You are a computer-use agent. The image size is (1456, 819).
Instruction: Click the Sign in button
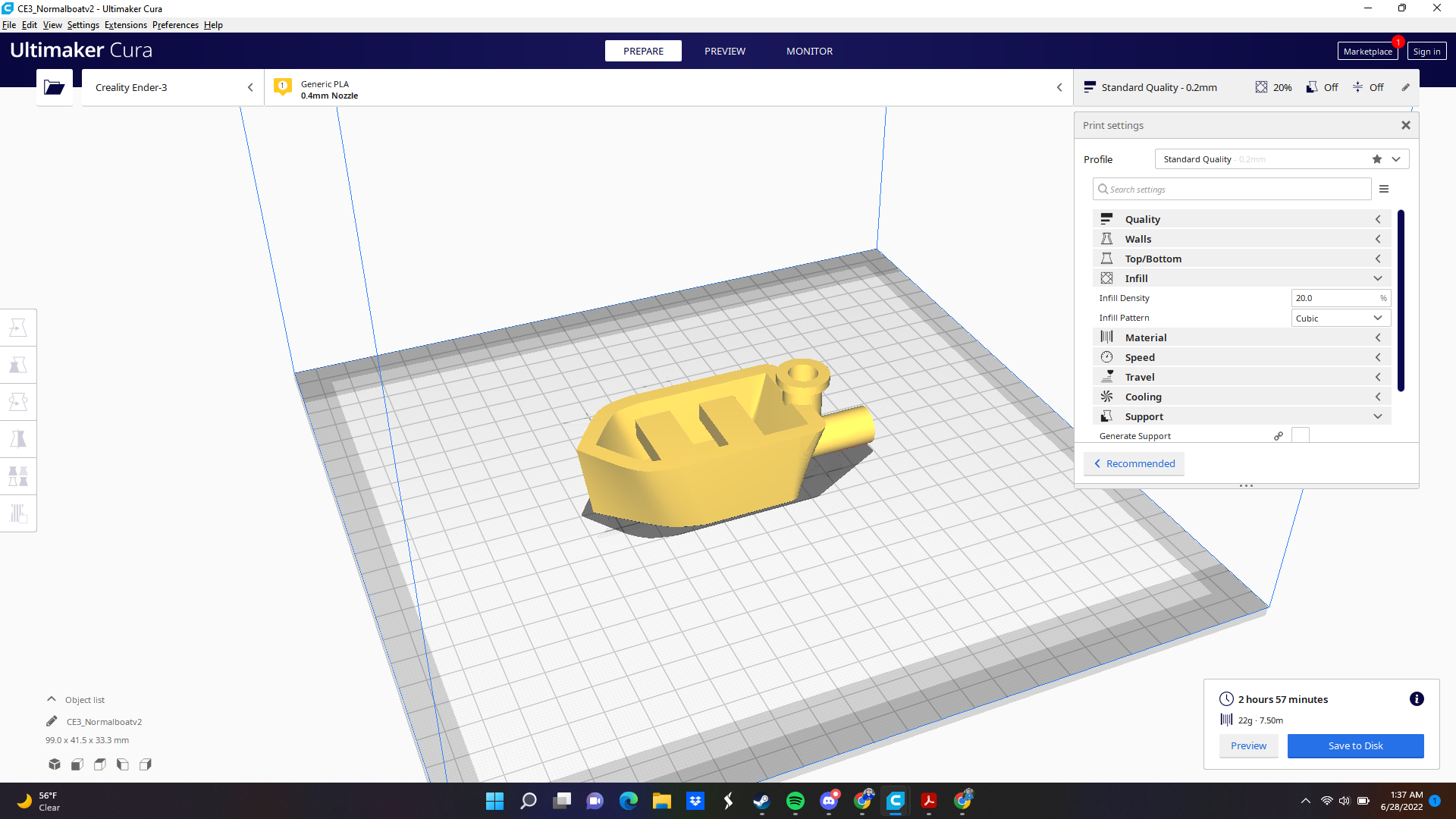click(x=1426, y=51)
